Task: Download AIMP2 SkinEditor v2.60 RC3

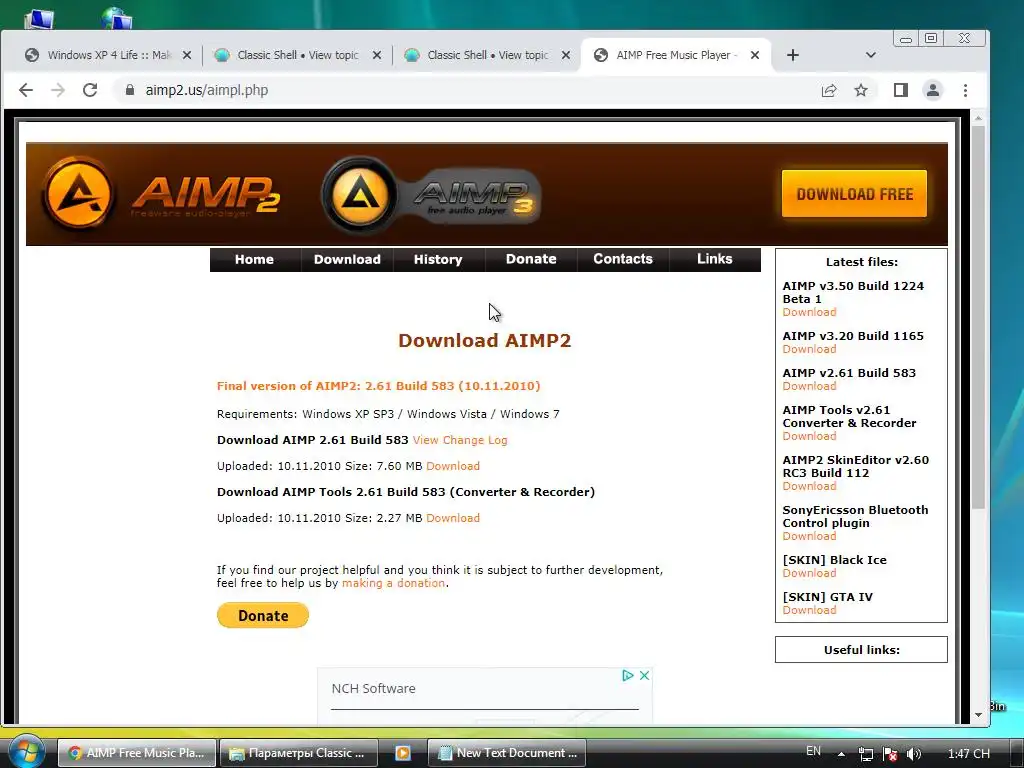Action: (809, 487)
